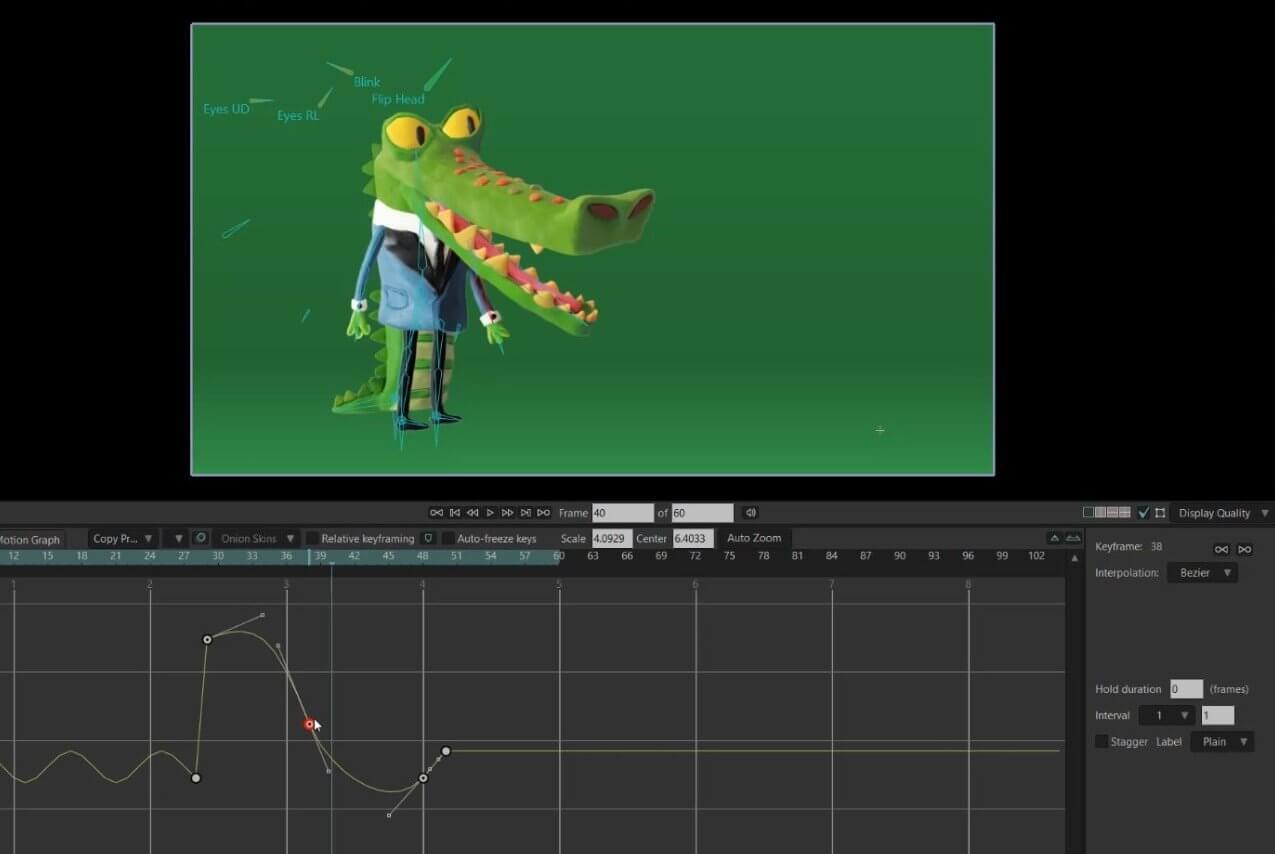
Task: Toggle the Stagger checkbox
Action: 1101,741
